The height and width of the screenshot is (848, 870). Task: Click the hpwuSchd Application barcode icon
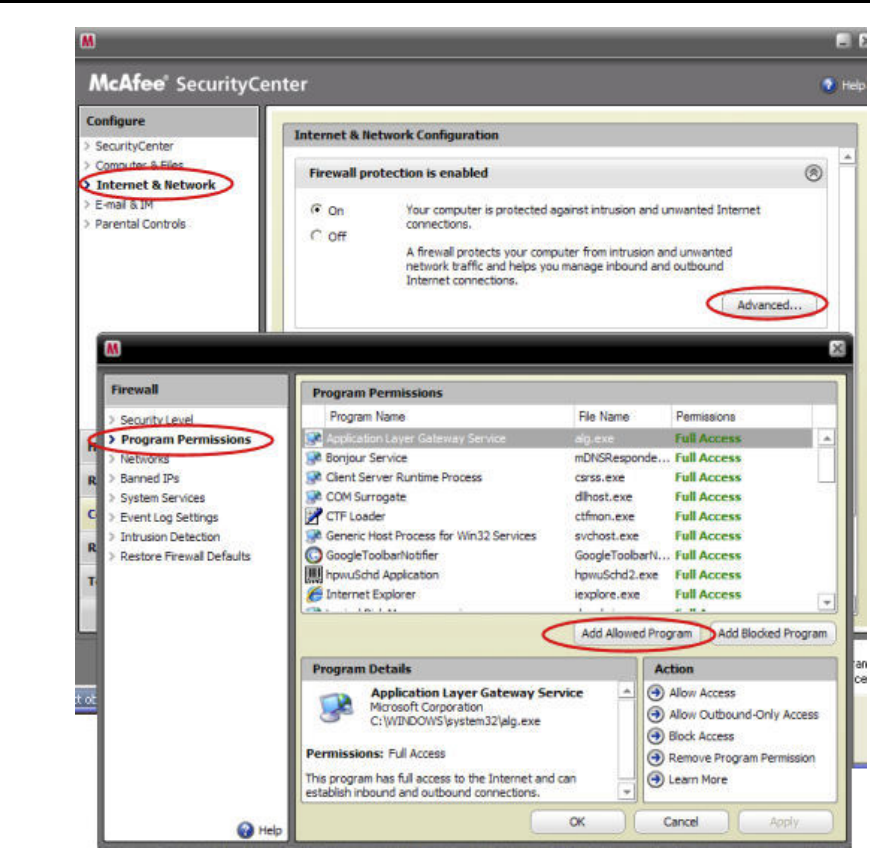point(313,574)
